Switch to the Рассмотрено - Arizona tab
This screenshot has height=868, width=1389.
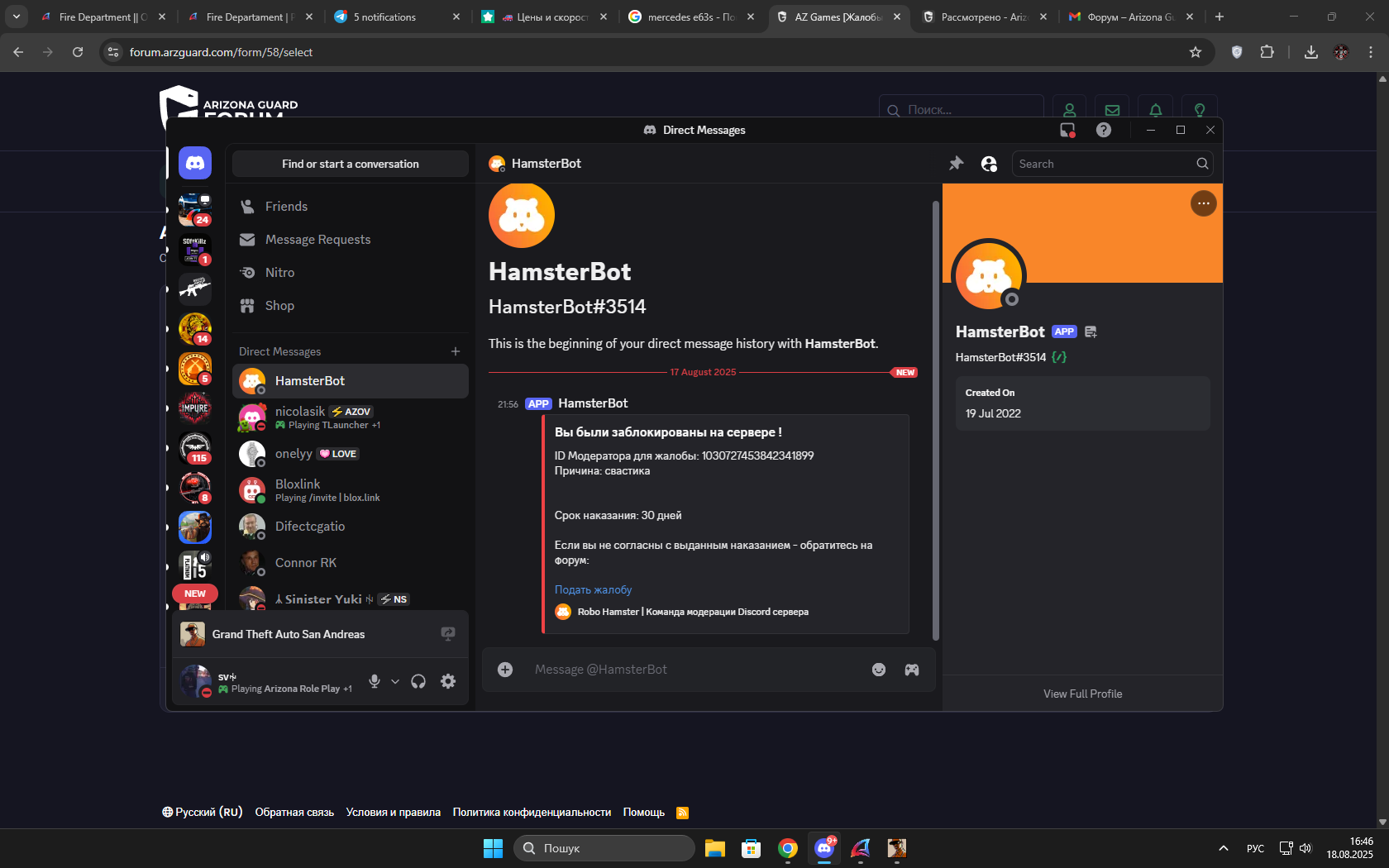pos(984,17)
